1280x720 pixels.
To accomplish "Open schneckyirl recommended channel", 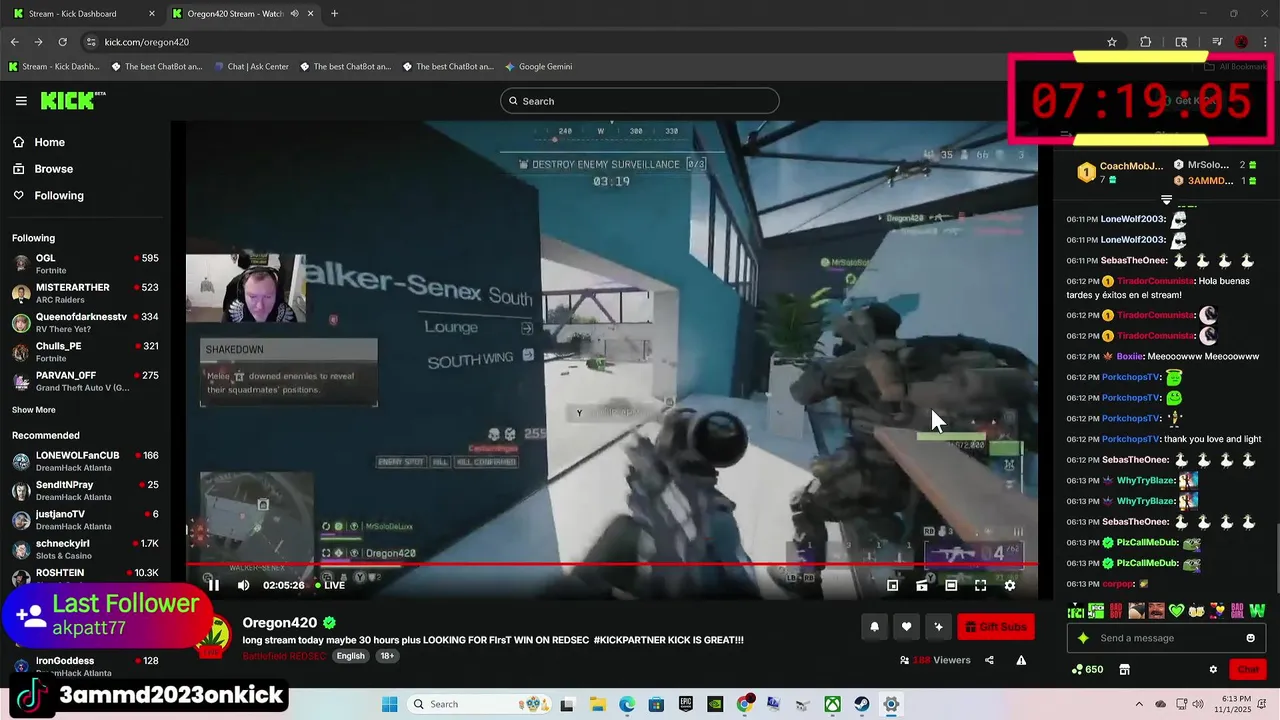I will click(85, 549).
